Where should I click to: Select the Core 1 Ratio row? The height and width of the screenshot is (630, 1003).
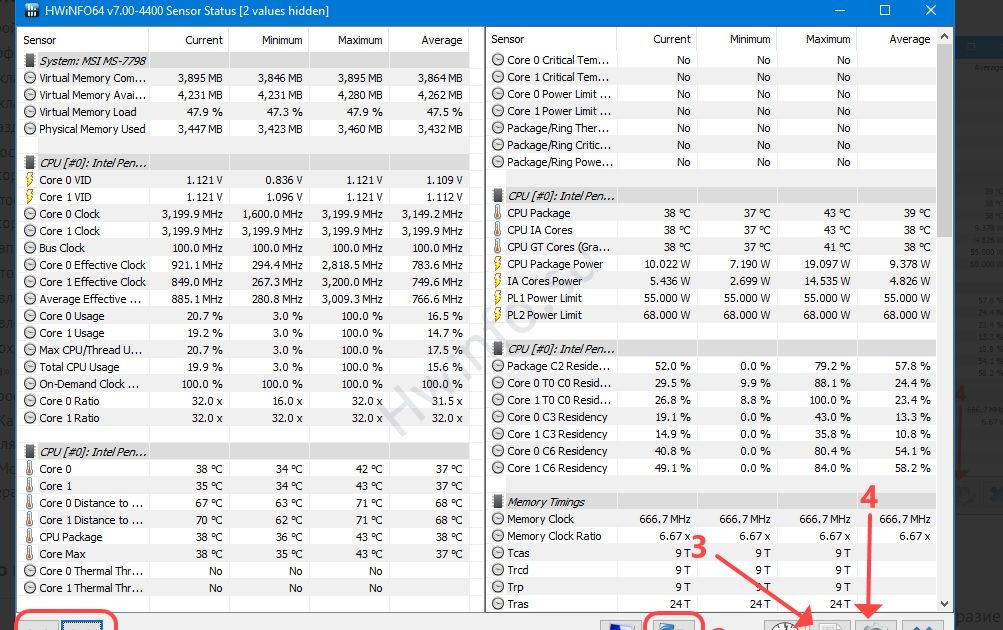pyautogui.click(x=246, y=418)
